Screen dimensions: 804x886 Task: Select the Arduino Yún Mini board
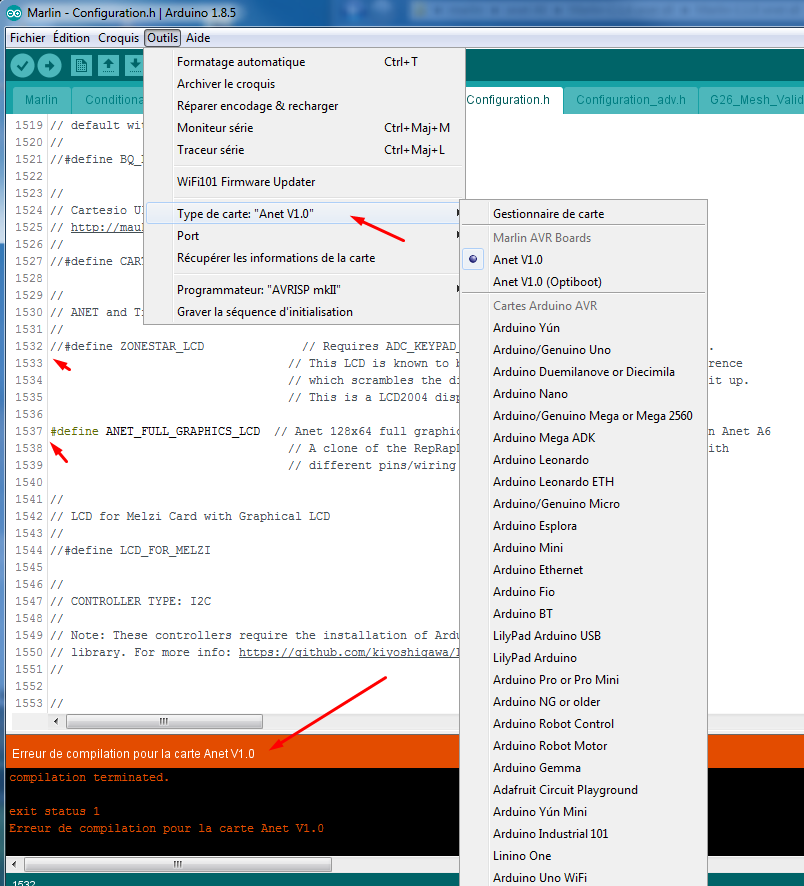[x=584, y=813]
